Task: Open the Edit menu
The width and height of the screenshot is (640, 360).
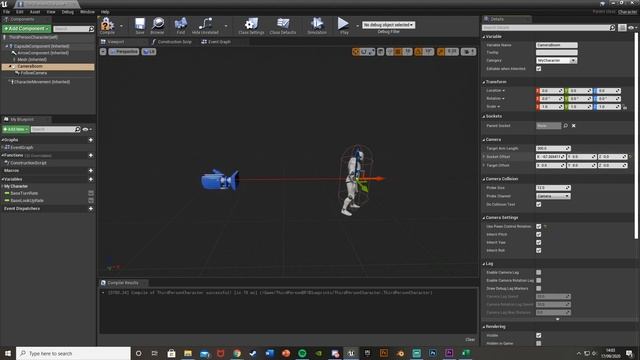Action: point(20,12)
